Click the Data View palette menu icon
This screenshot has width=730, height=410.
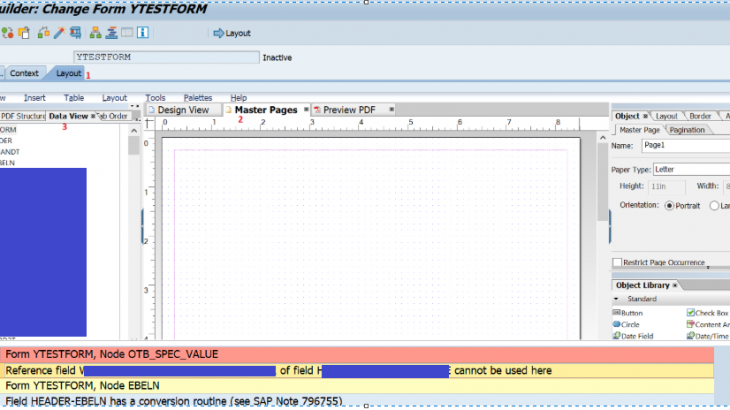[x=93, y=116]
